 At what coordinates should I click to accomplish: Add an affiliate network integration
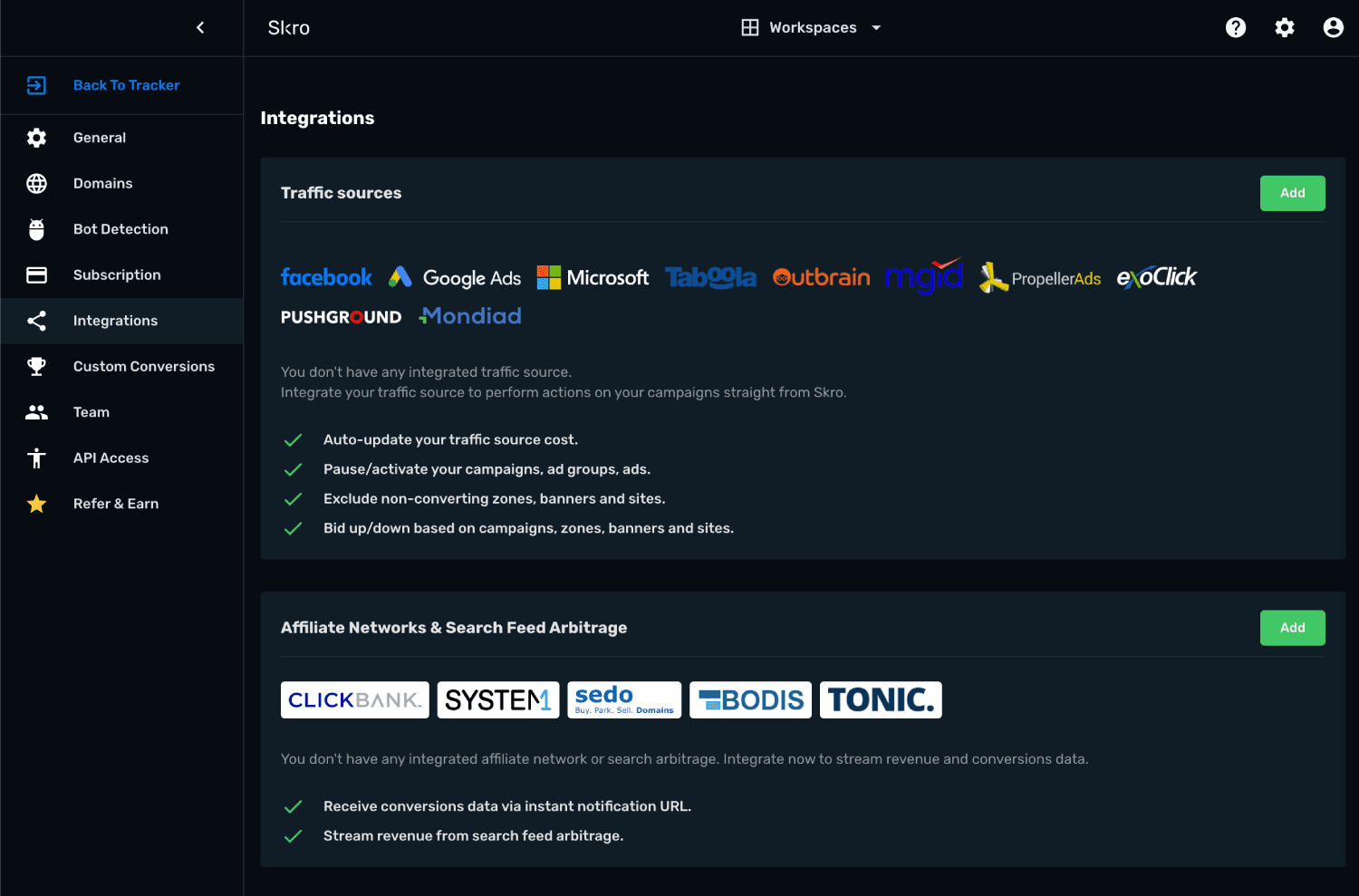pos(1293,628)
